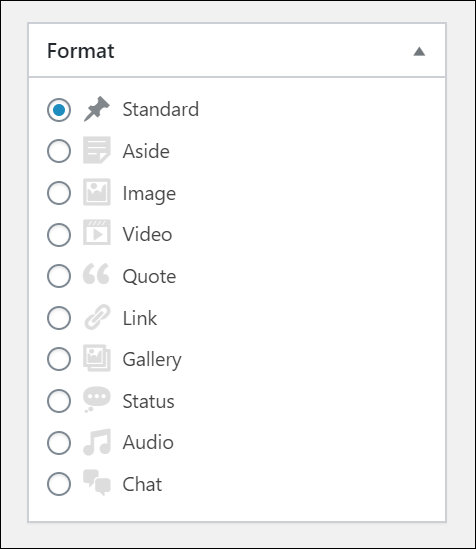Select the Standard radio button
The image size is (476, 549).
coord(59,110)
